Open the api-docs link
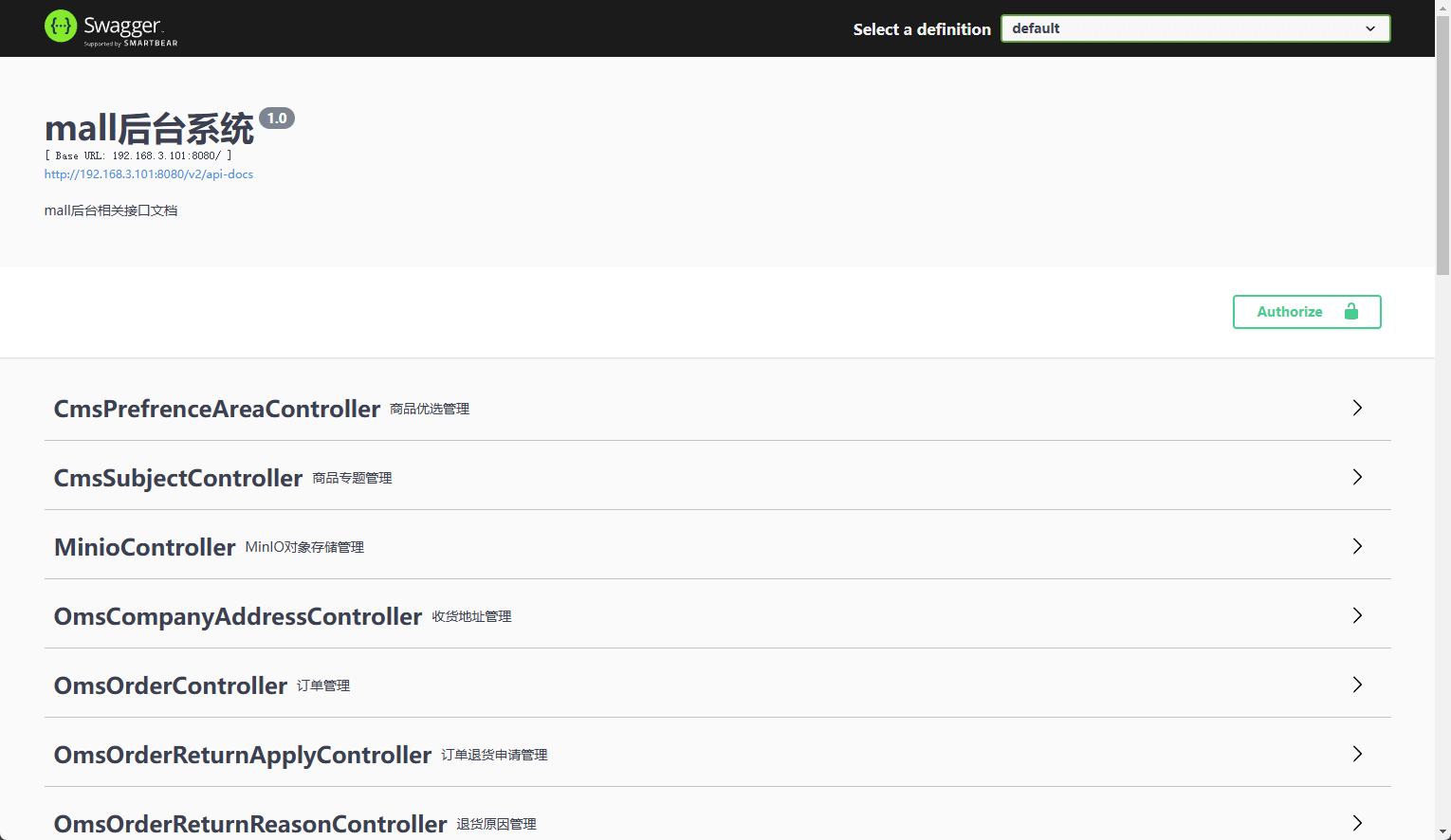 149,174
